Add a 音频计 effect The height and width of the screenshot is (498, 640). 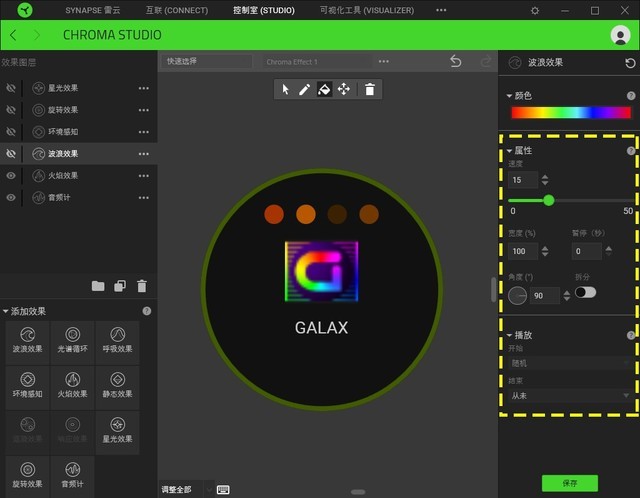point(72,477)
